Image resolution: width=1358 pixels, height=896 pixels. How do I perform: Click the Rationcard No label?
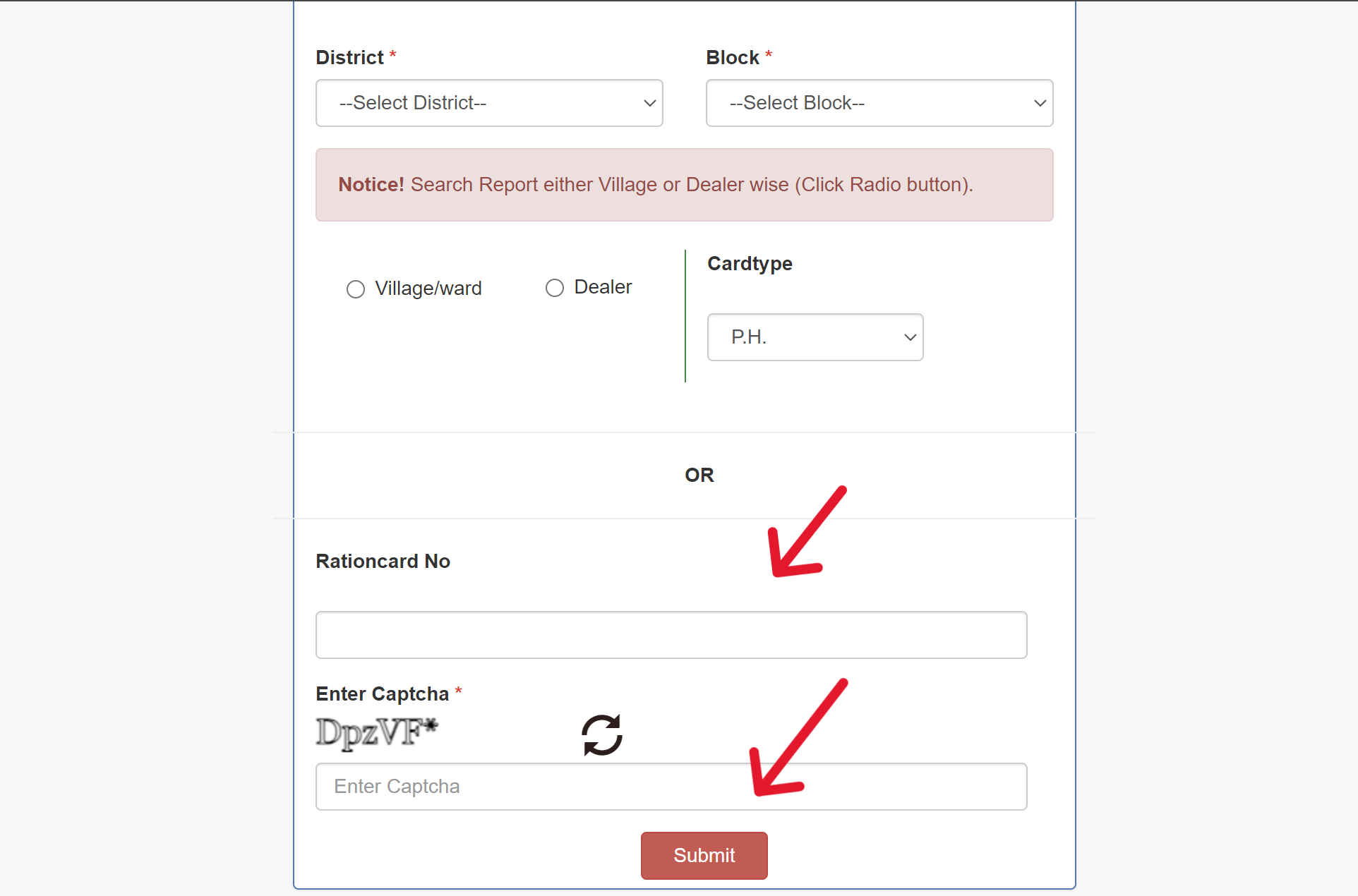pyautogui.click(x=383, y=562)
